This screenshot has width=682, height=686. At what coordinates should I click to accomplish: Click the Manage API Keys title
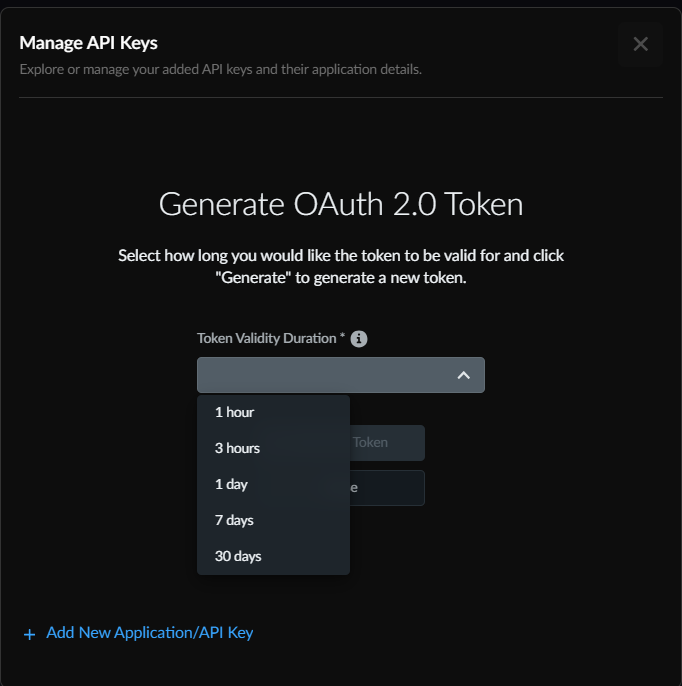pos(89,43)
